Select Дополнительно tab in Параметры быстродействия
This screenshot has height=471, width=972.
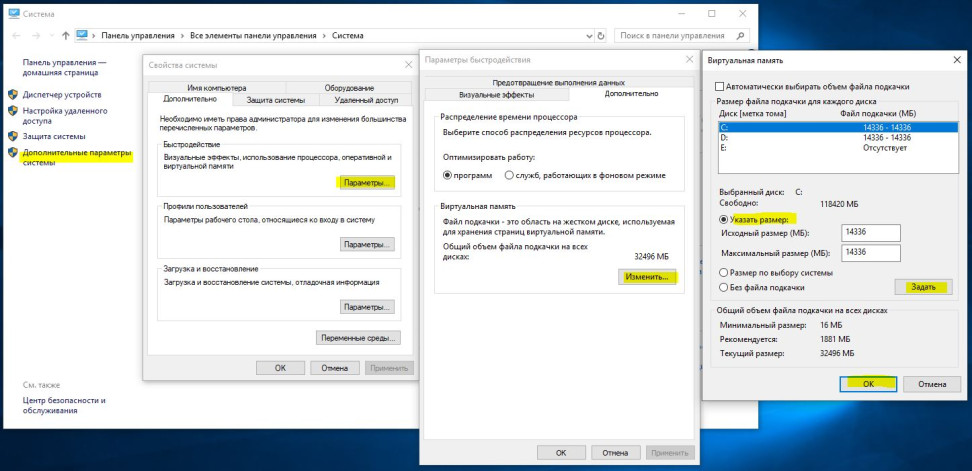tap(631, 94)
